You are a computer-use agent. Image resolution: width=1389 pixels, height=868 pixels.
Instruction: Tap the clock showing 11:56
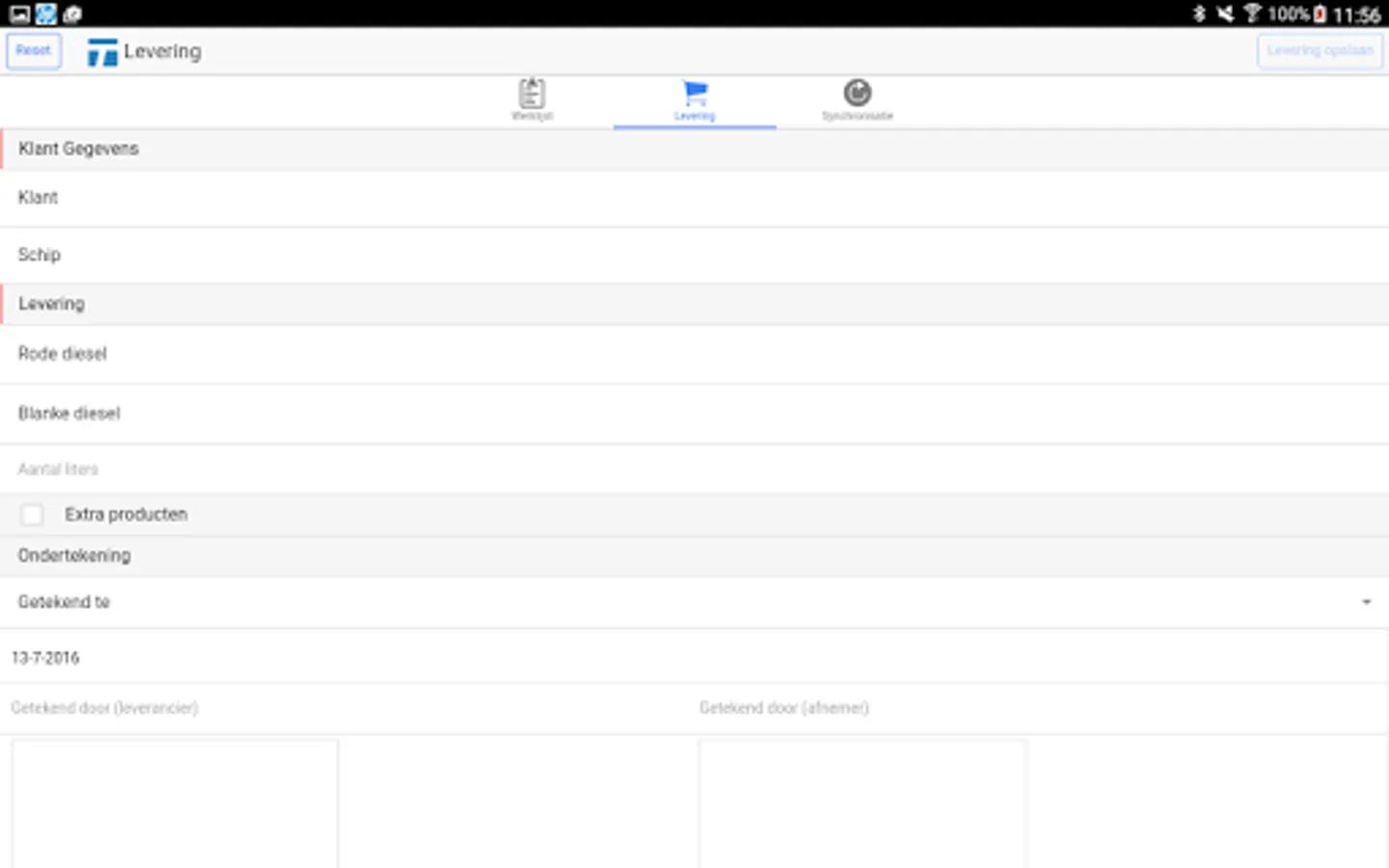coord(1356,14)
